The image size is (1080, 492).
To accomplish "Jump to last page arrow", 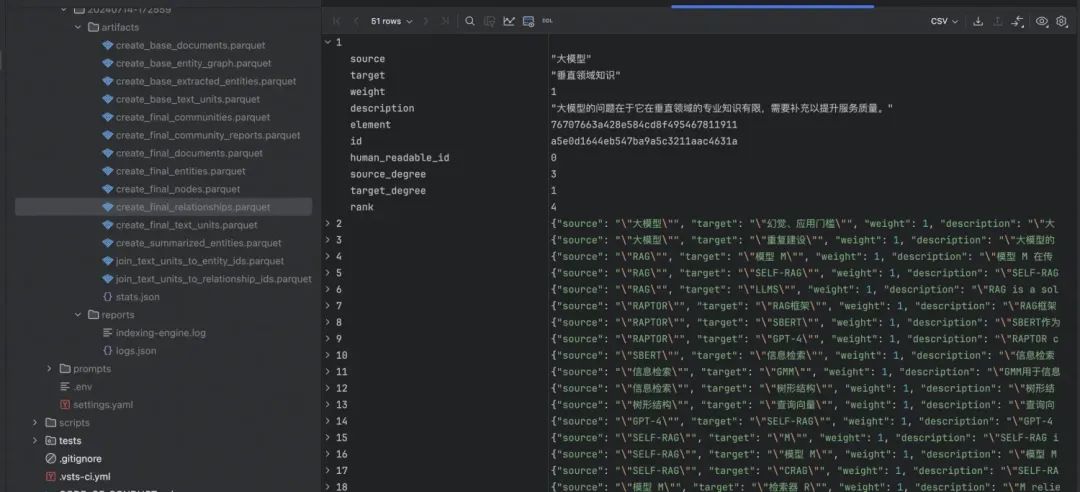I will [x=445, y=21].
